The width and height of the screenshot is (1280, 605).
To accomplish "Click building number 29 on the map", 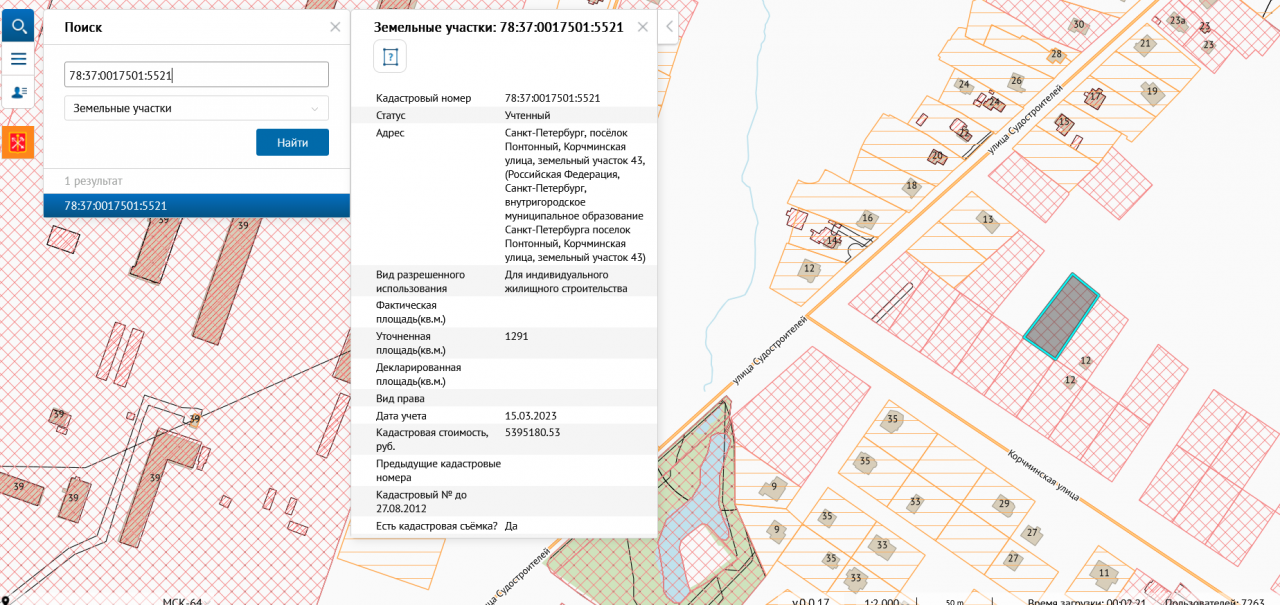I will 1003,503.
